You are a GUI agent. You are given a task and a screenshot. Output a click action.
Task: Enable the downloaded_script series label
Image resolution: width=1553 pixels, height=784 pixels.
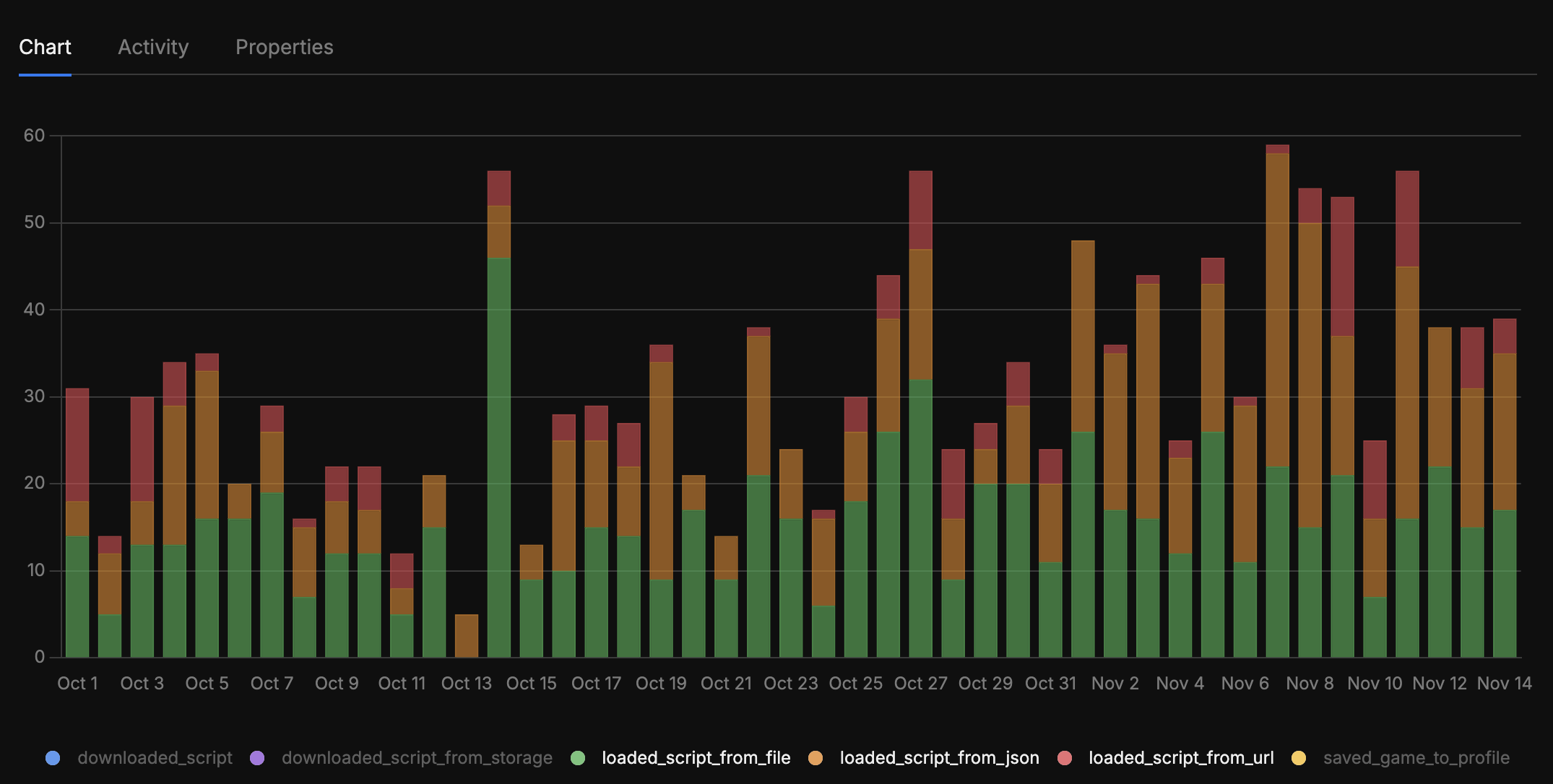[x=155, y=758]
